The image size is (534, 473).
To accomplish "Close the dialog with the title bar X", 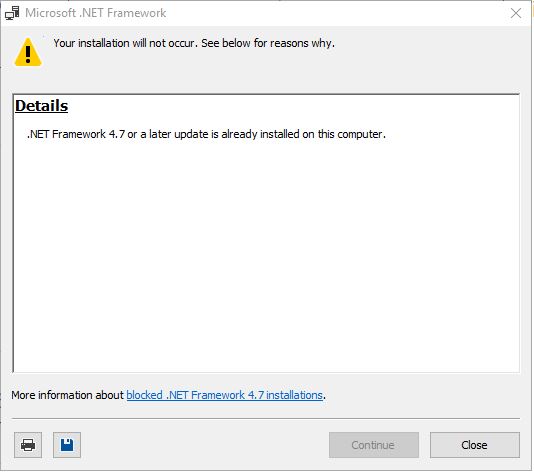I will click(x=516, y=13).
